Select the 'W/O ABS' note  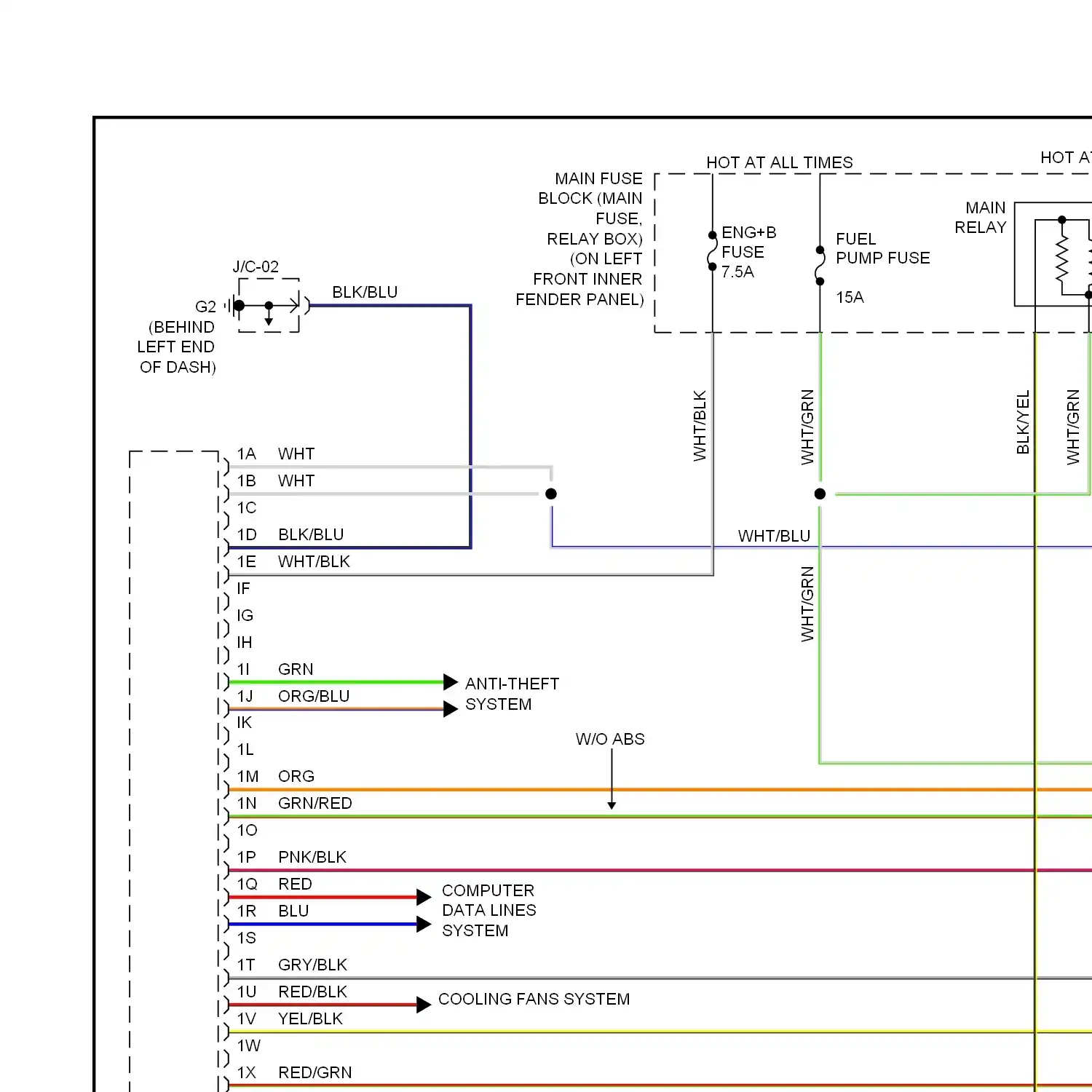[610, 740]
